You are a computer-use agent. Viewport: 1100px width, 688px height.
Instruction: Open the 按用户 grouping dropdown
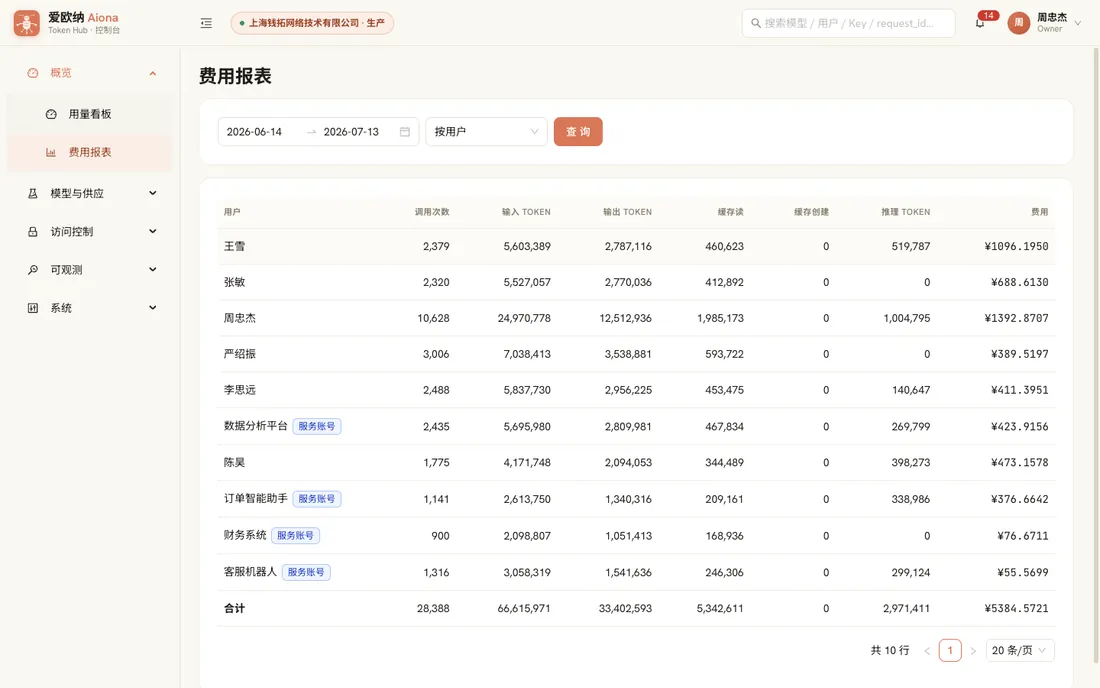pyautogui.click(x=486, y=132)
